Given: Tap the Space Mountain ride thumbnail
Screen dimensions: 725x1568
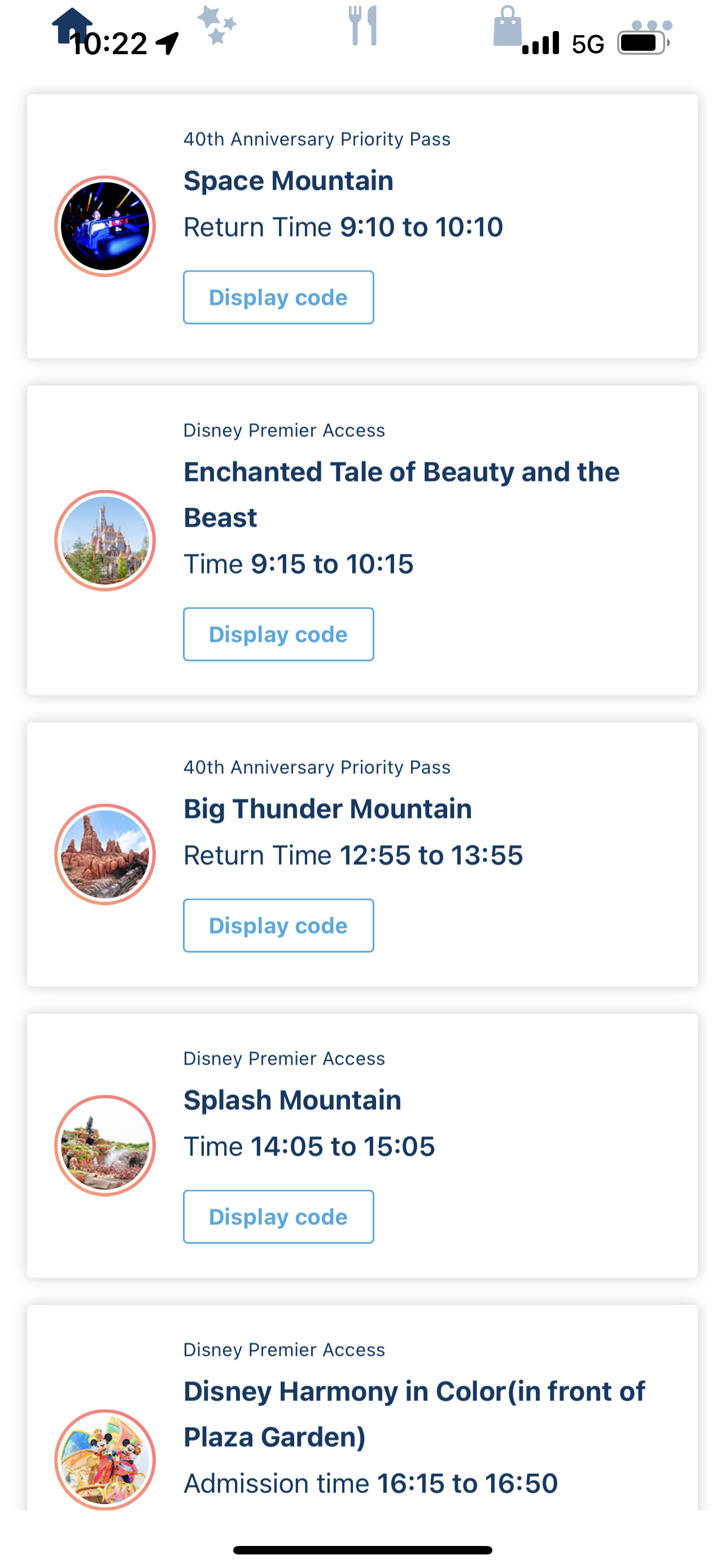Looking at the screenshot, I should (106, 226).
